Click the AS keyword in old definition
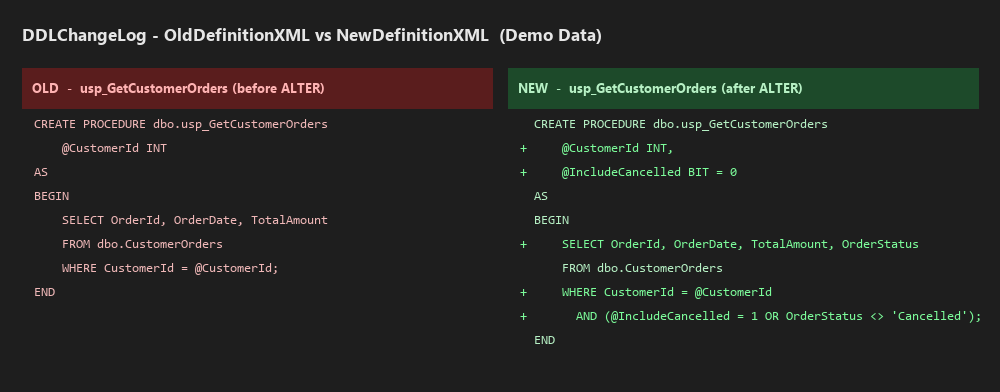The height and width of the screenshot is (392, 1000). tap(41, 172)
